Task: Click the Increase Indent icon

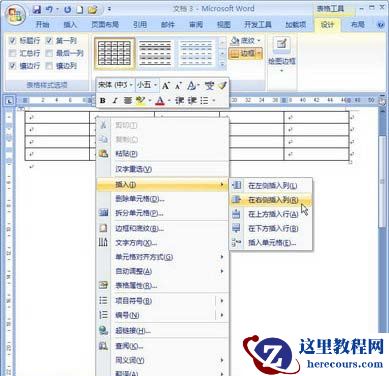Action: pos(192,100)
